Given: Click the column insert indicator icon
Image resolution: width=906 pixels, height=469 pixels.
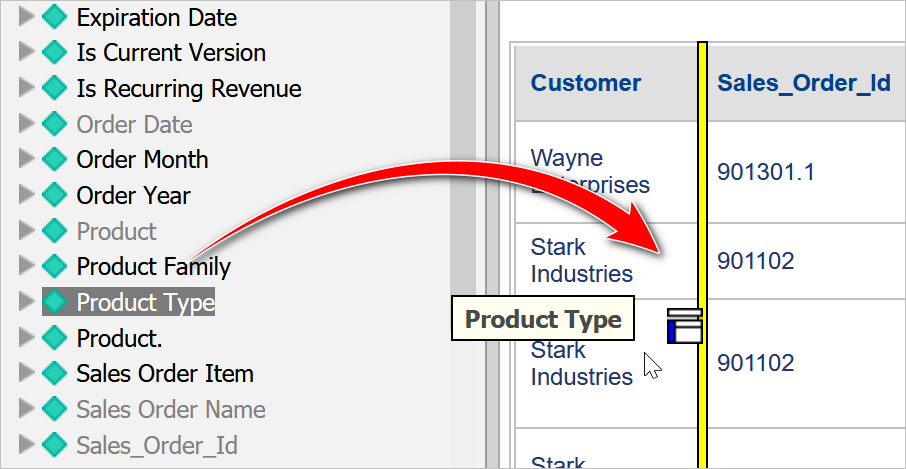Looking at the screenshot, I should (684, 326).
